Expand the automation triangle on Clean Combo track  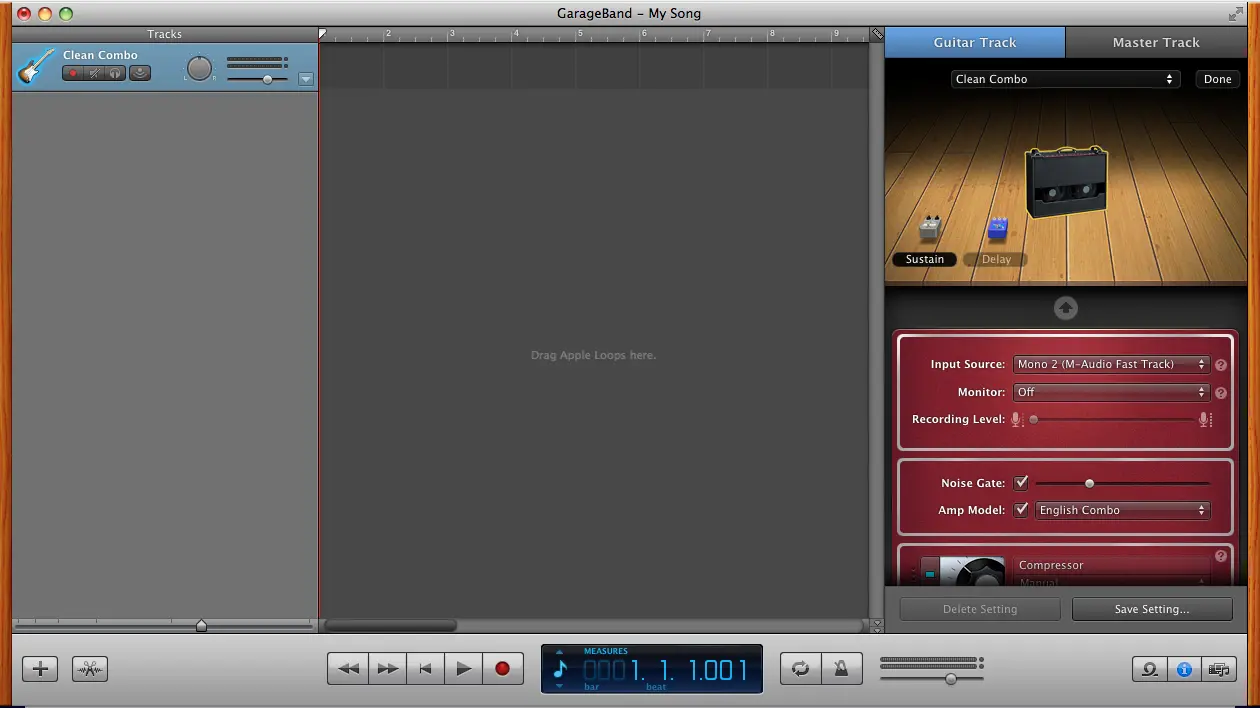[x=306, y=79]
